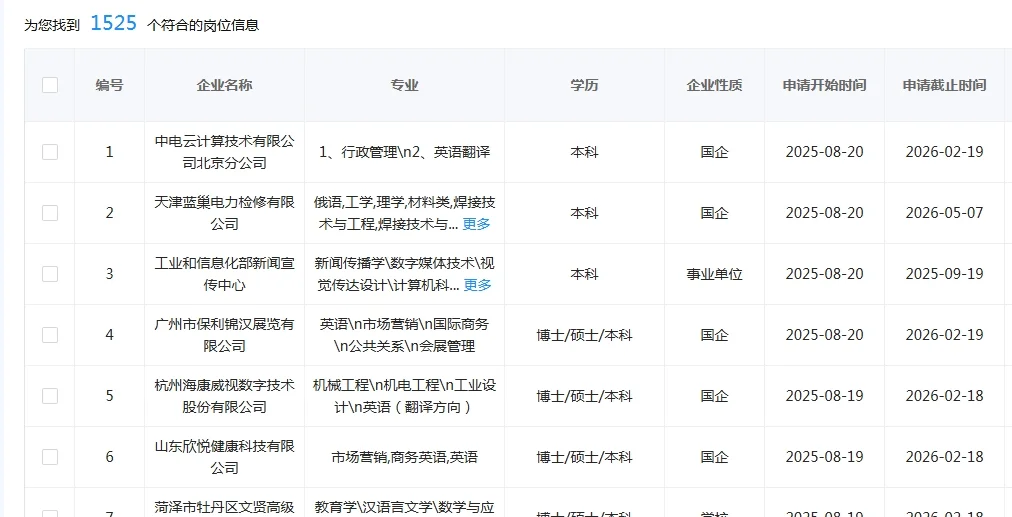Viewport: 1012px width, 517px height.
Task: Open 广州市保利锦汉展览有限公司 entry
Action: (x=224, y=335)
